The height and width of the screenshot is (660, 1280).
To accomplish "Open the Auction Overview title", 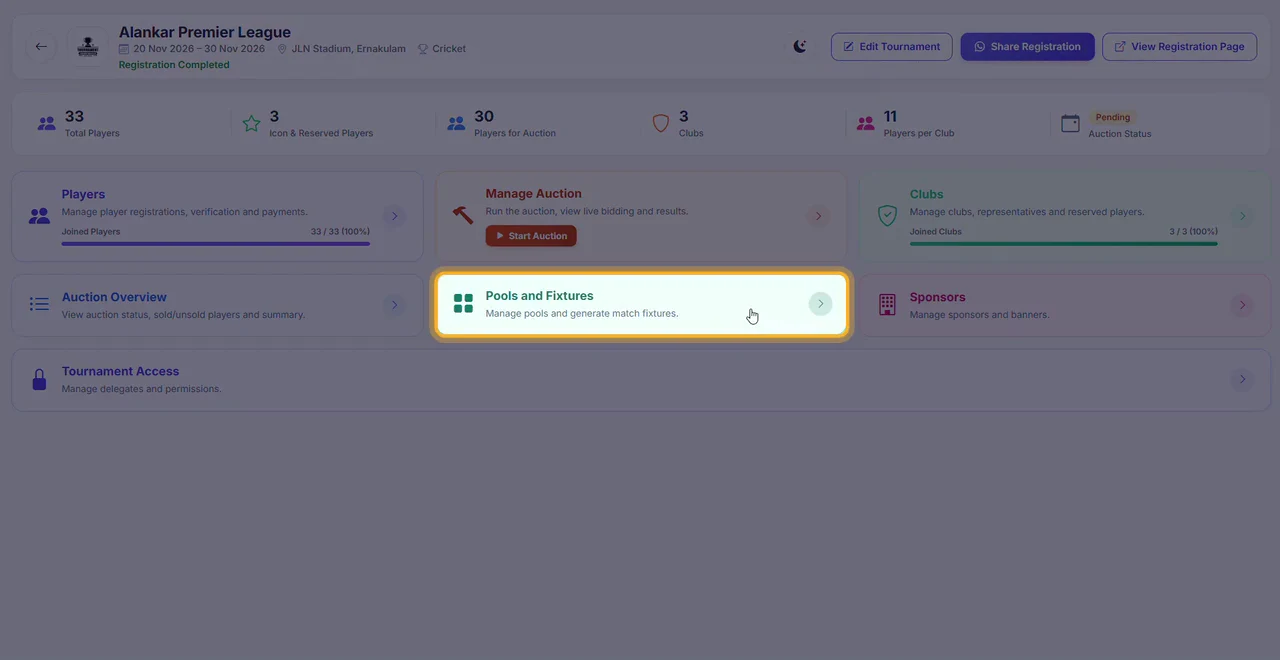I will [114, 297].
